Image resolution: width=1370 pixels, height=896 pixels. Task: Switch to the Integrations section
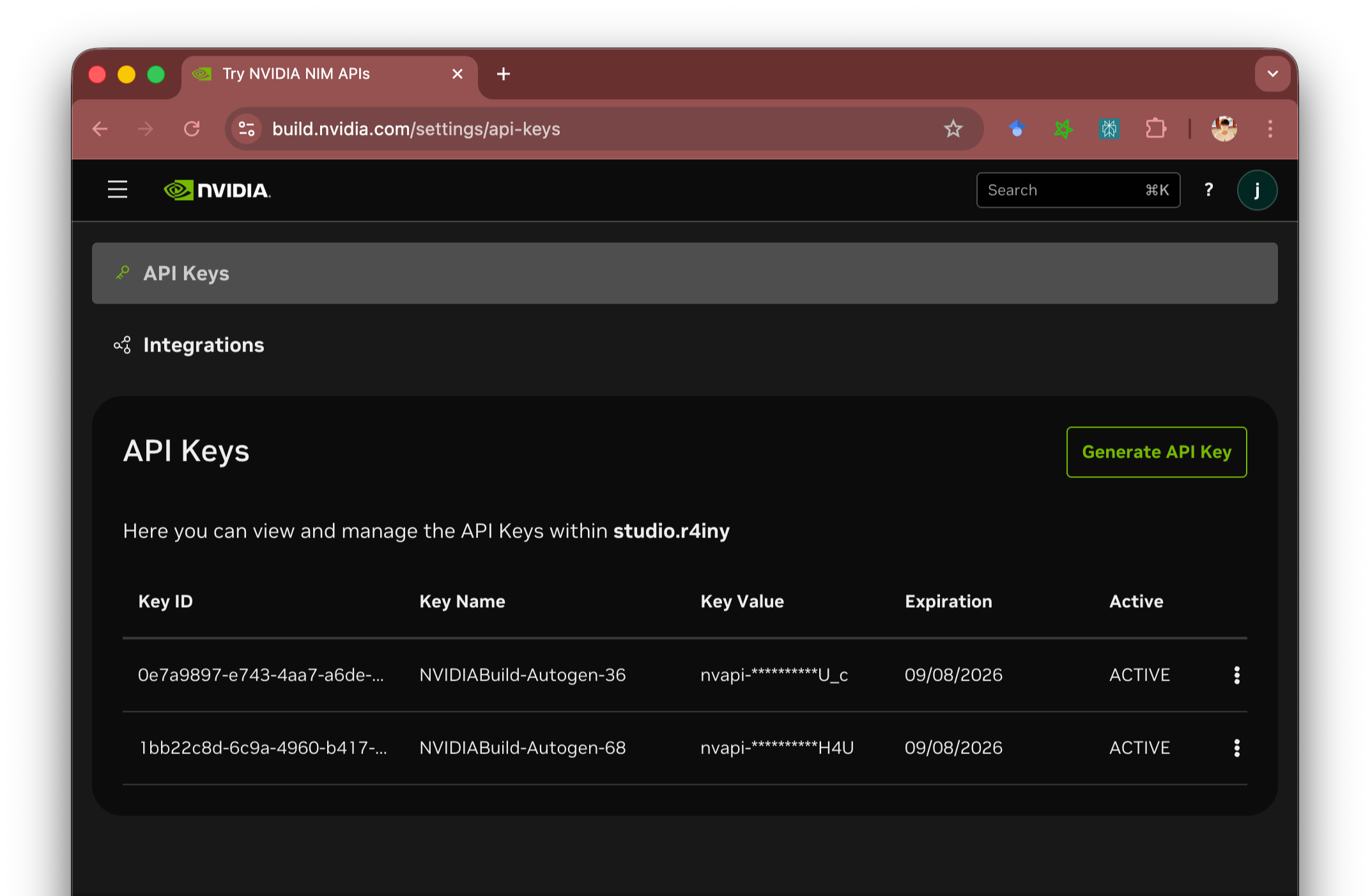203,345
